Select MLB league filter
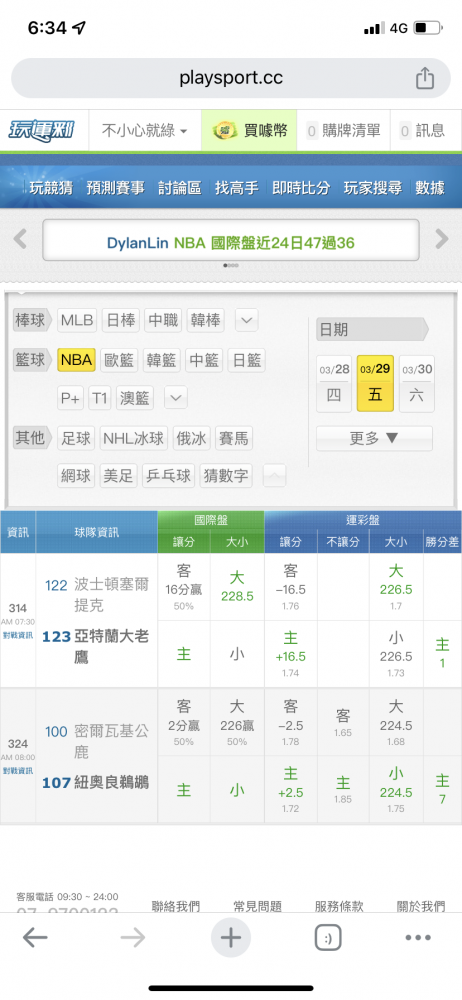Viewport: 462px width, 1000px height. coord(77,320)
